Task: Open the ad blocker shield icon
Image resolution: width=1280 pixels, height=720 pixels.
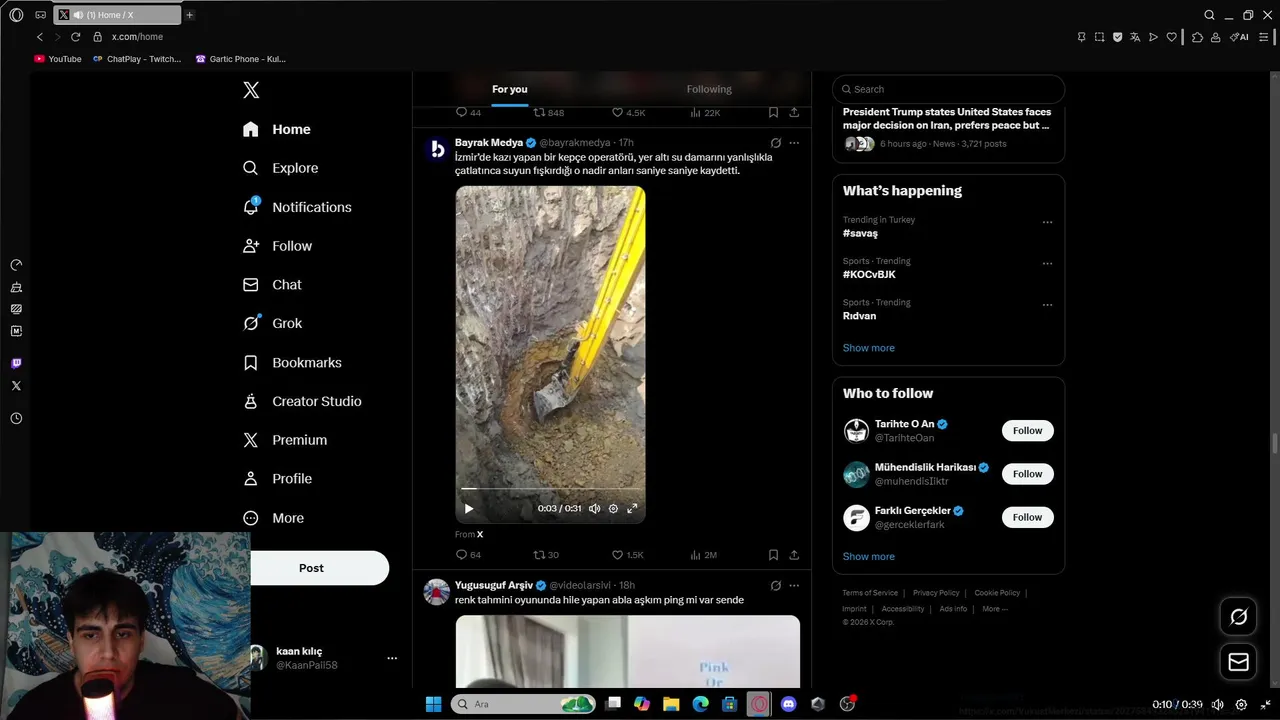Action: [x=1117, y=37]
